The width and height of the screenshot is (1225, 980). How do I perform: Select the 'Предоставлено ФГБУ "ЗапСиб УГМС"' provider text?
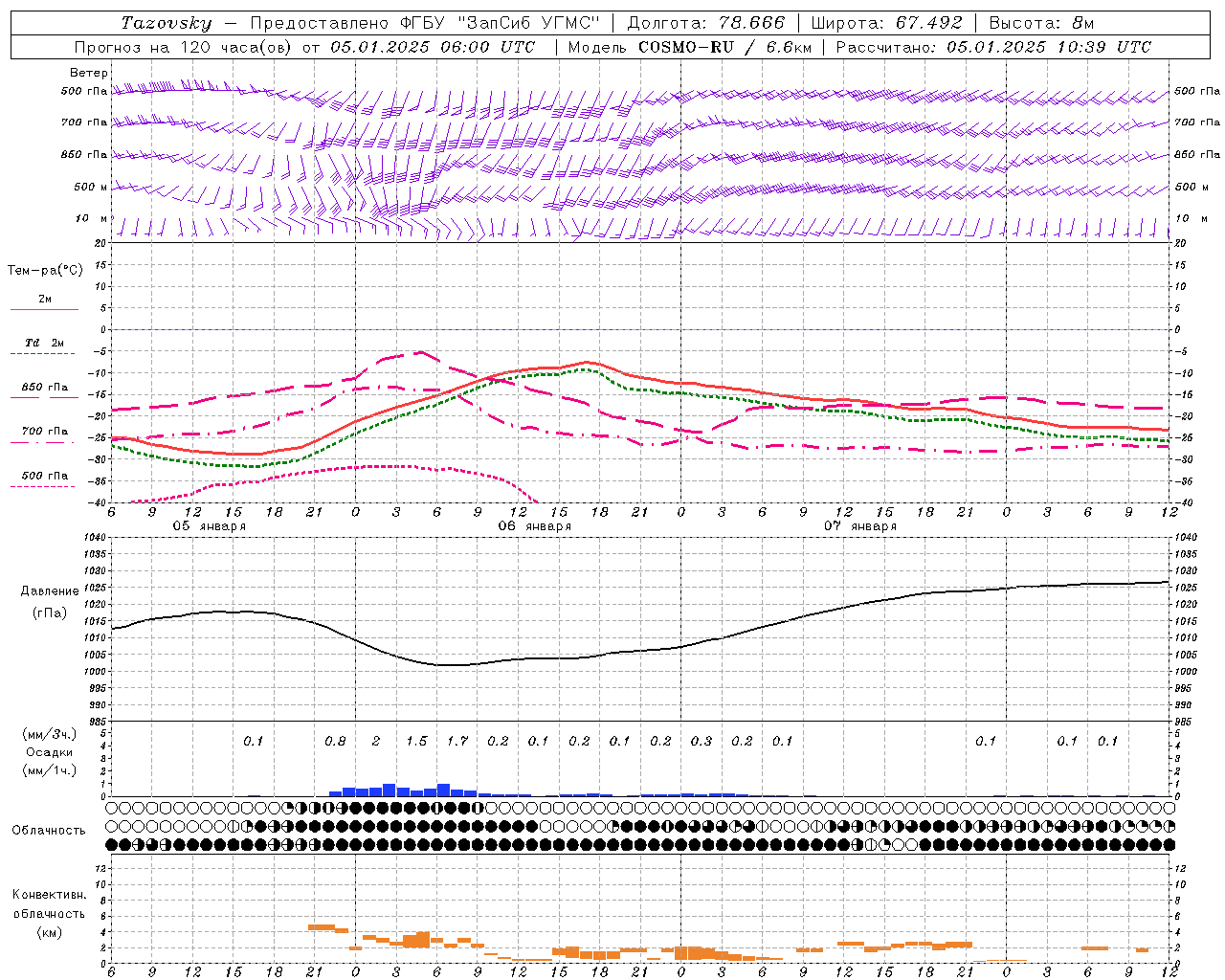pyautogui.click(x=424, y=23)
